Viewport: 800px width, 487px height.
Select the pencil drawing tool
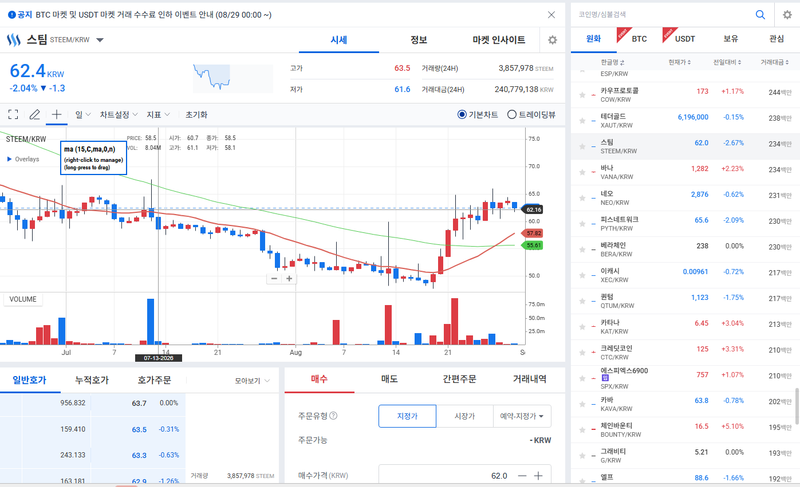34,114
